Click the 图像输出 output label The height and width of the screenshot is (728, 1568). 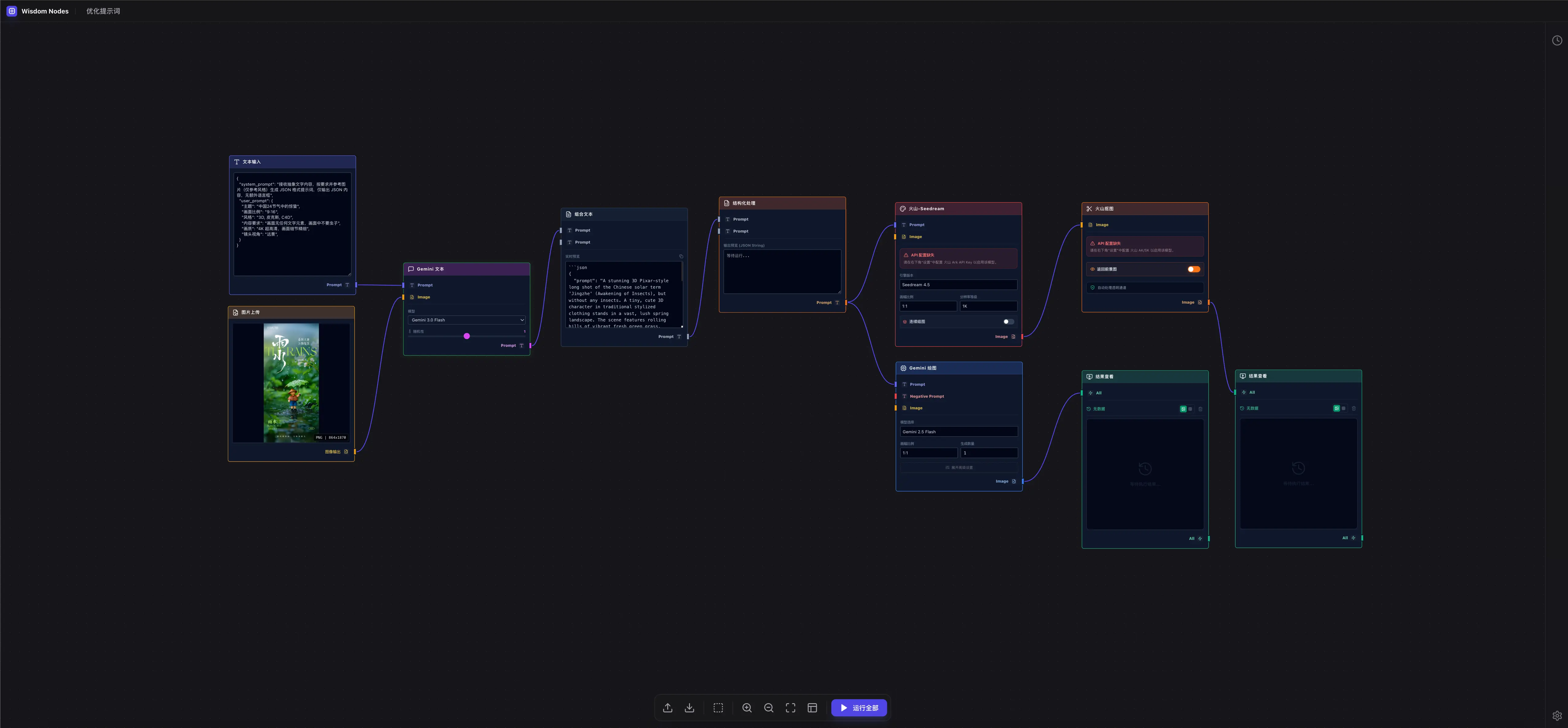point(332,452)
